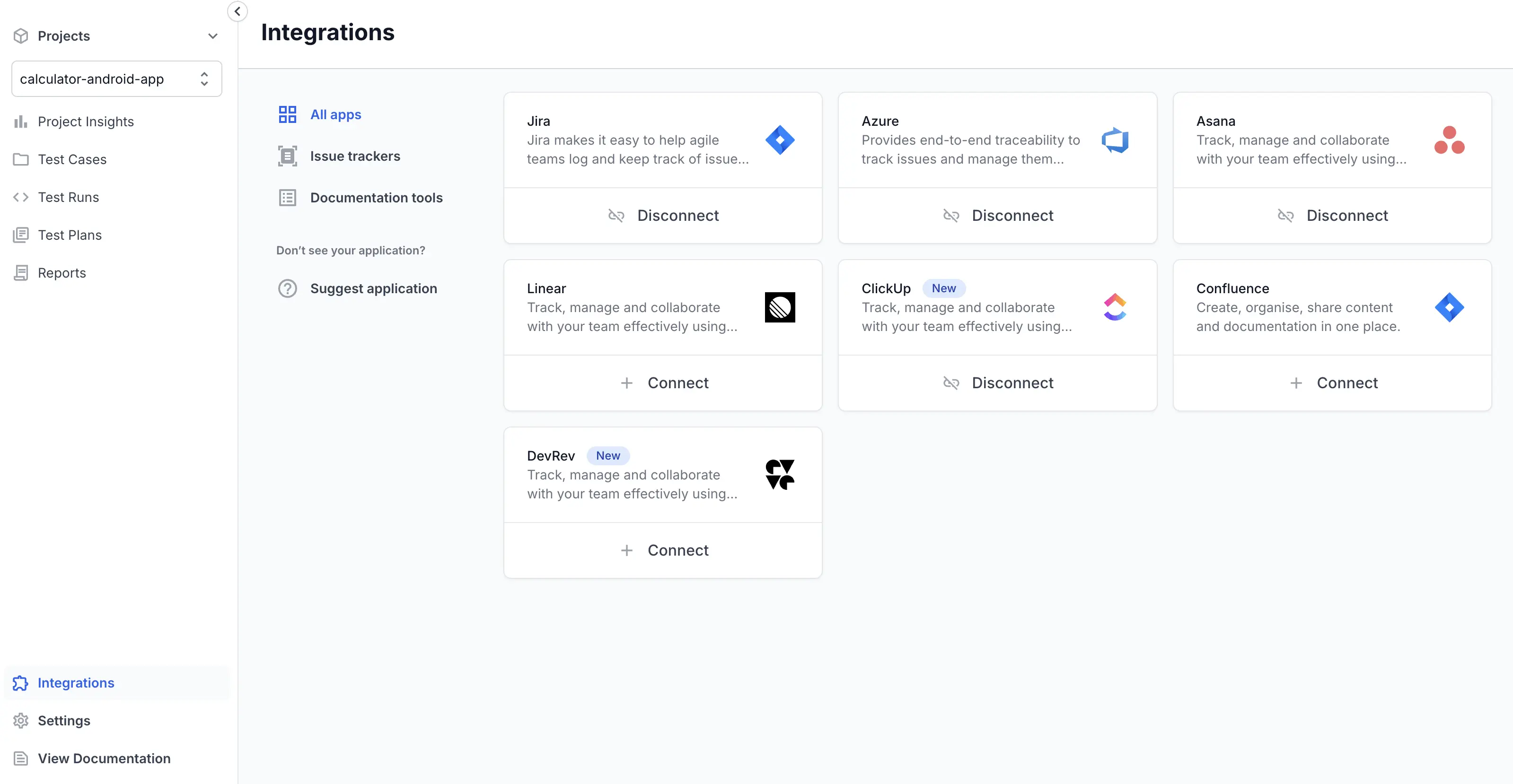Select the Issue trackers filter
This screenshot has height=784, width=1513.
click(355, 156)
